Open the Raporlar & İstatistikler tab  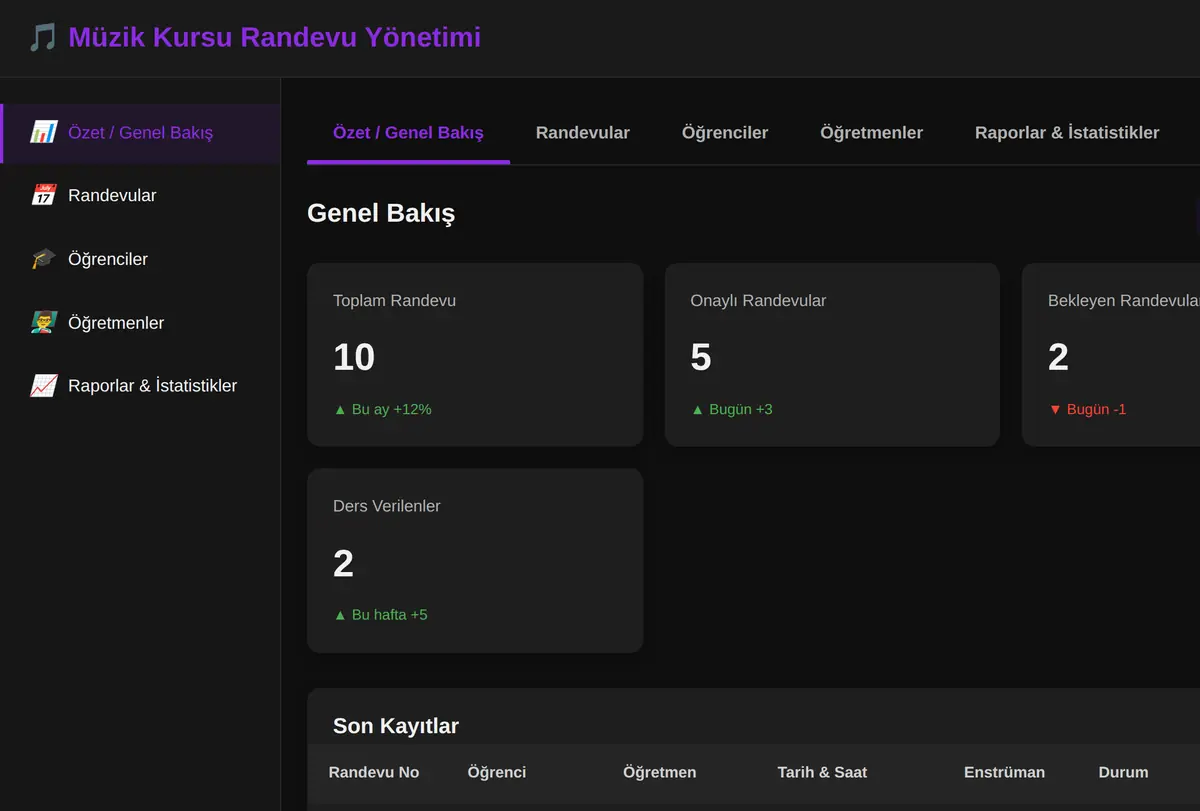[1067, 133]
